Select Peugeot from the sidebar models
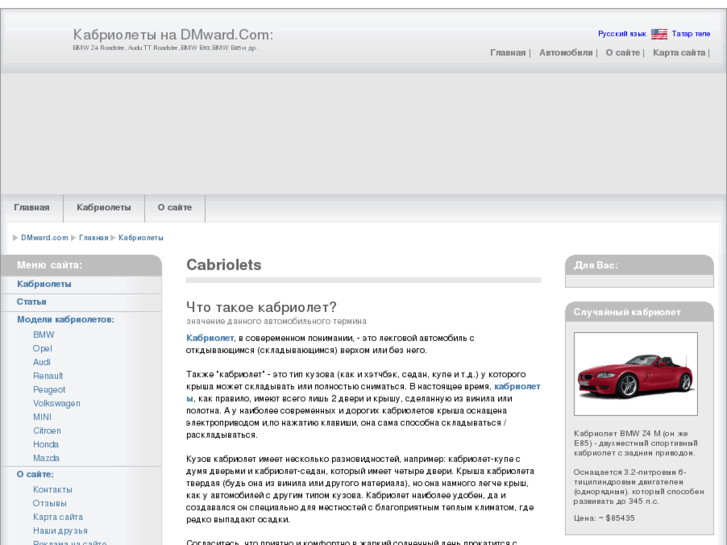This screenshot has height=545, width=727. point(49,390)
